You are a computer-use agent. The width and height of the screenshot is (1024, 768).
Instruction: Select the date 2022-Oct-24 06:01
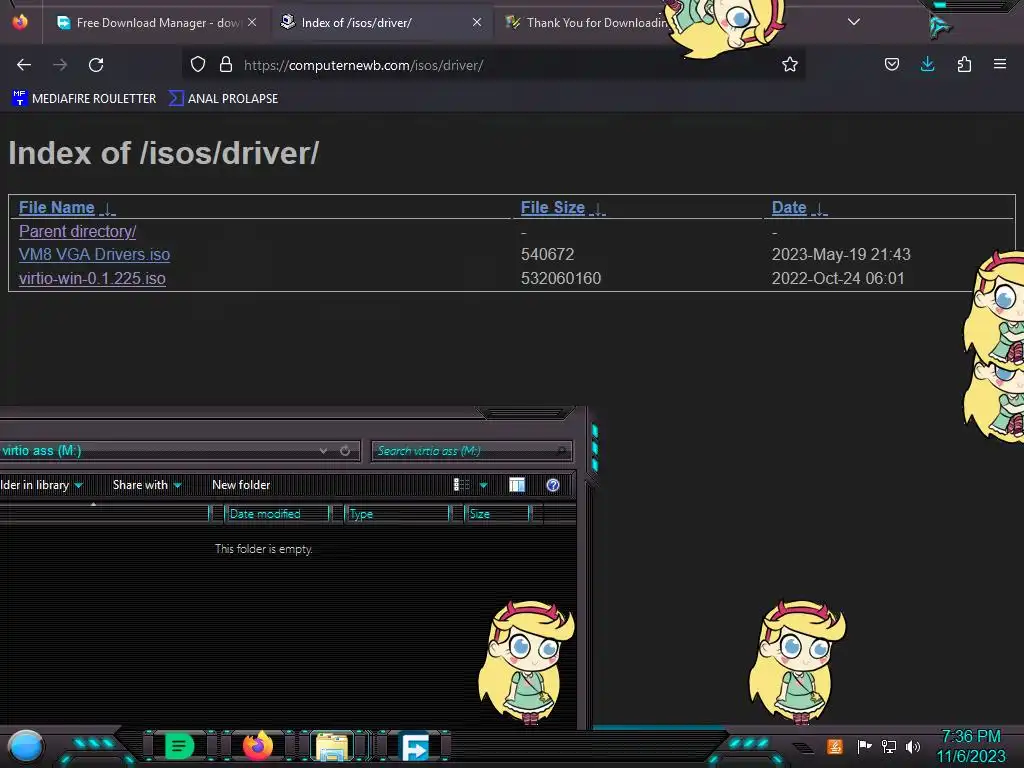coord(838,278)
